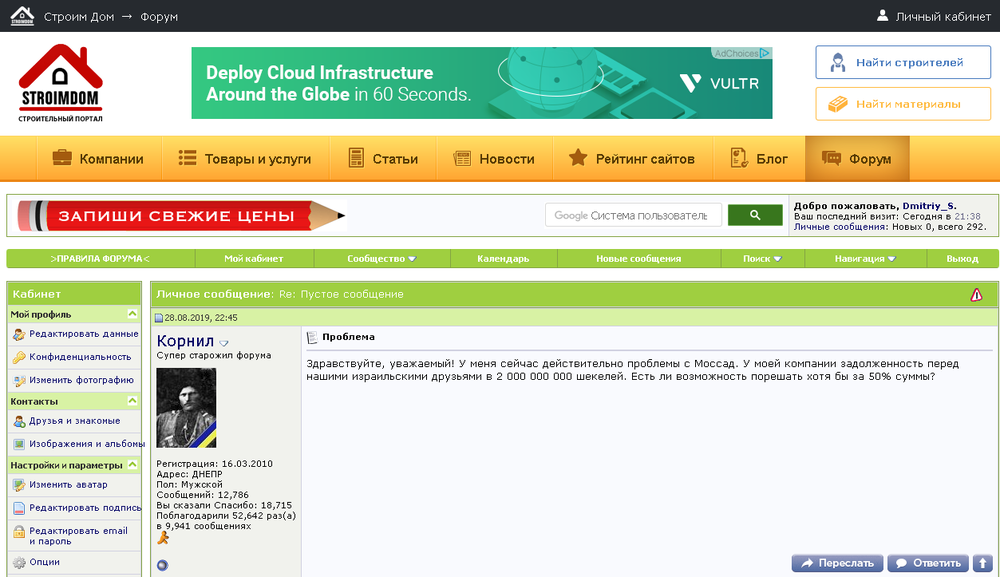This screenshot has height=577, width=1000.
Task: Open the Компании main menu item
Action: click(x=98, y=158)
